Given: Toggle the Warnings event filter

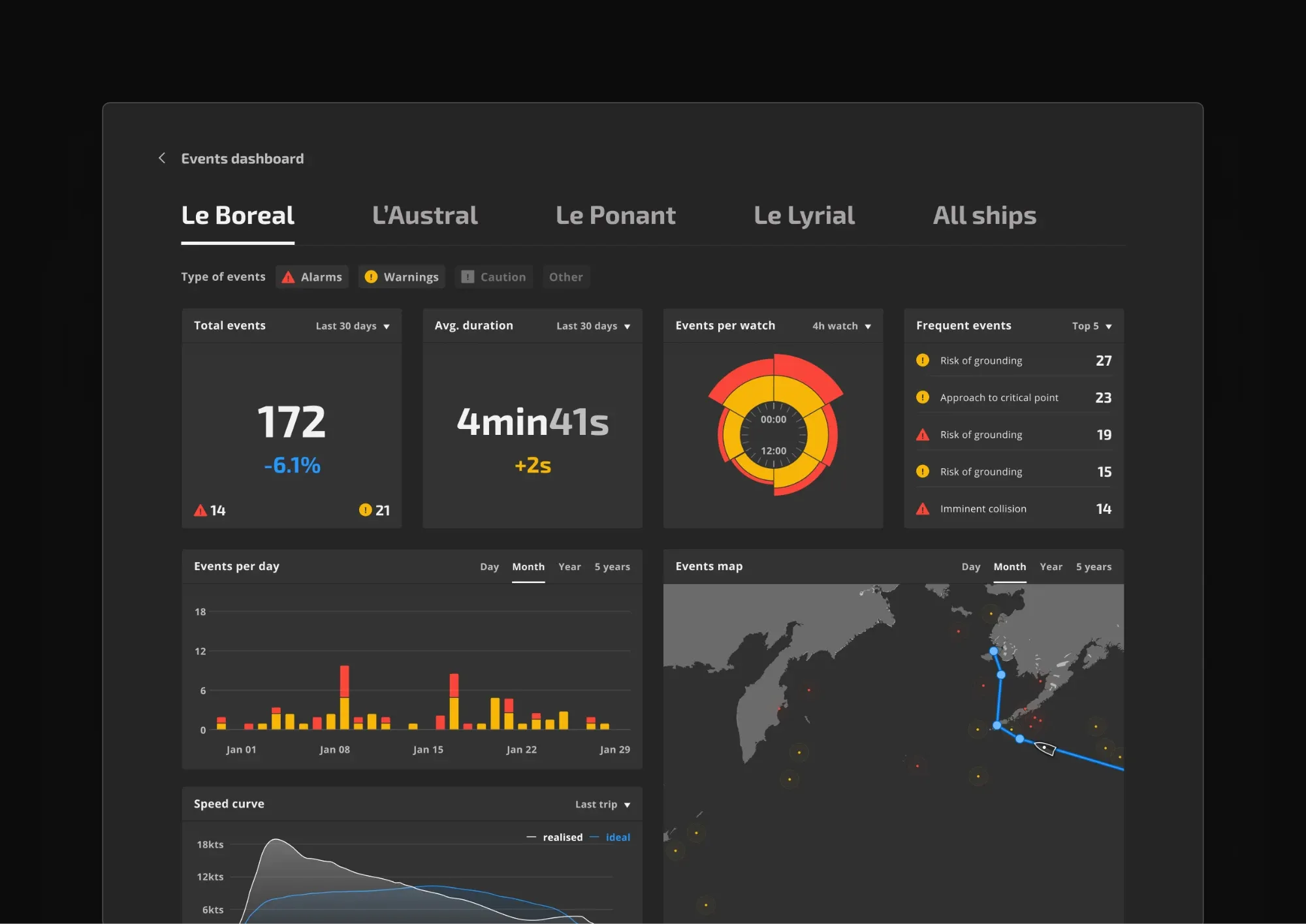Looking at the screenshot, I should [402, 277].
